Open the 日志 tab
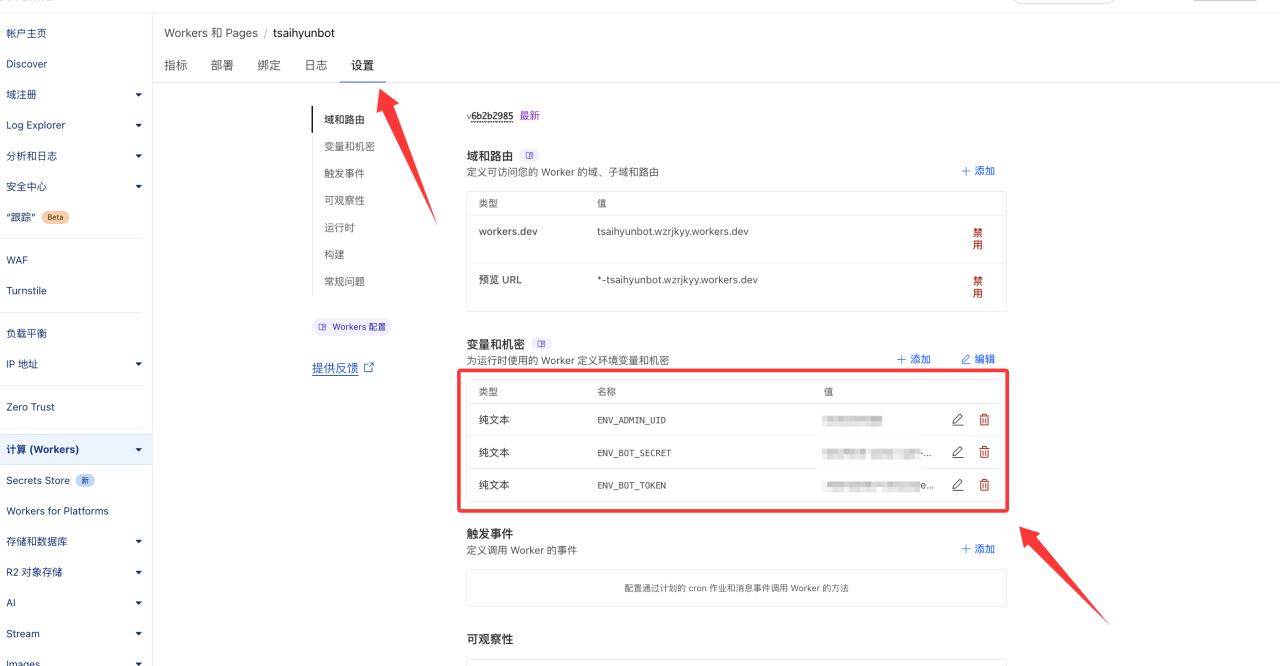Viewport: 1280px width, 666px height. (315, 65)
